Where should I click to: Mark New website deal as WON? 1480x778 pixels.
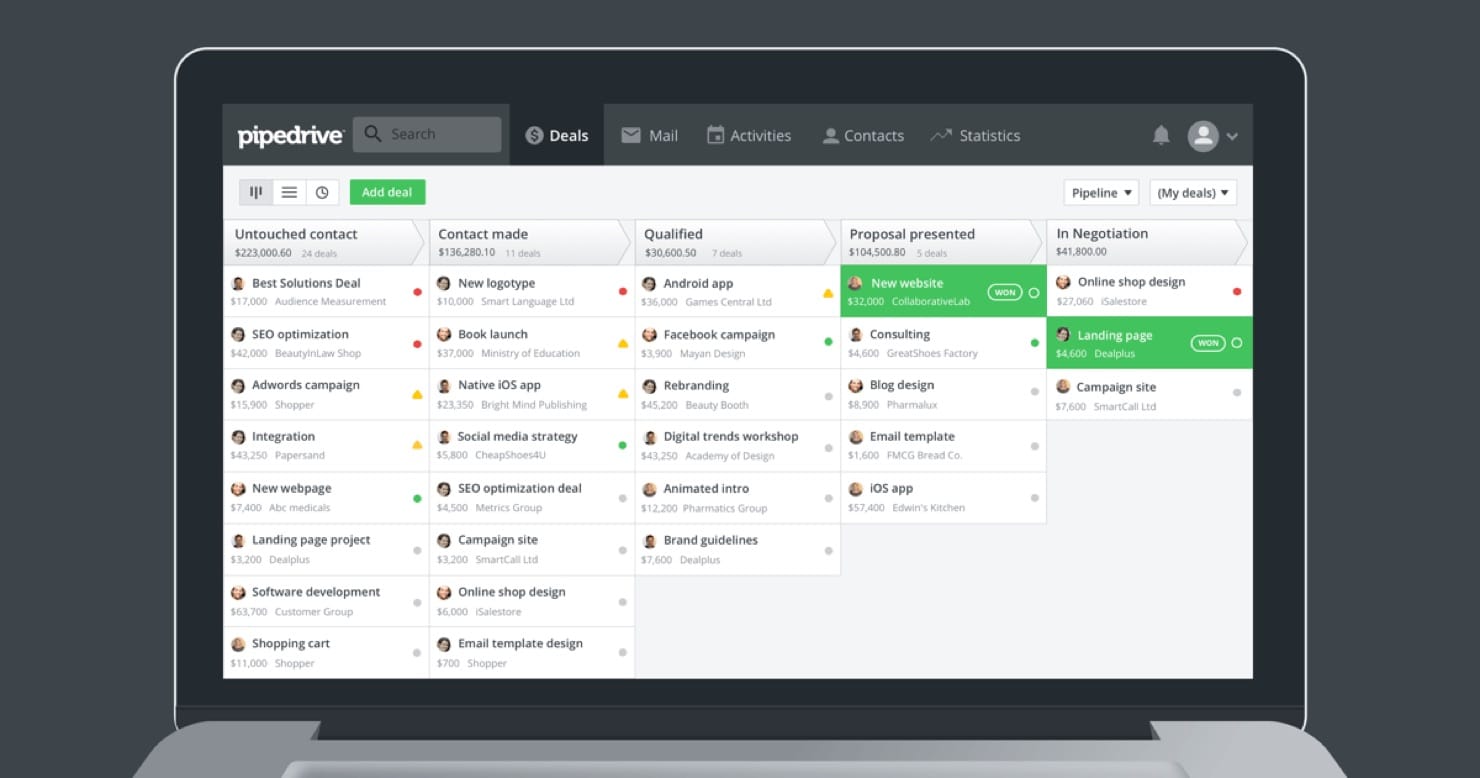(x=1007, y=290)
